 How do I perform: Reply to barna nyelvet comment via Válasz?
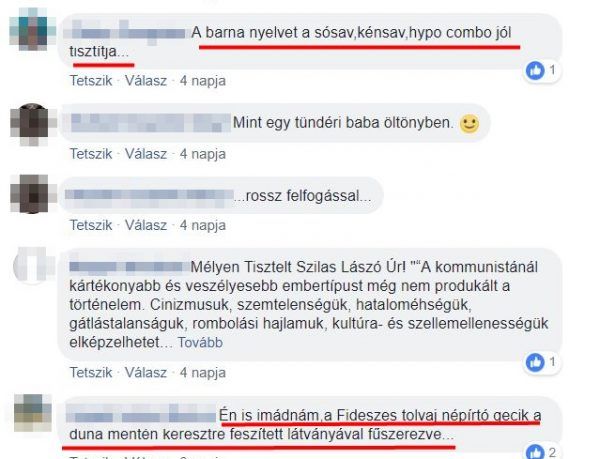point(146,81)
